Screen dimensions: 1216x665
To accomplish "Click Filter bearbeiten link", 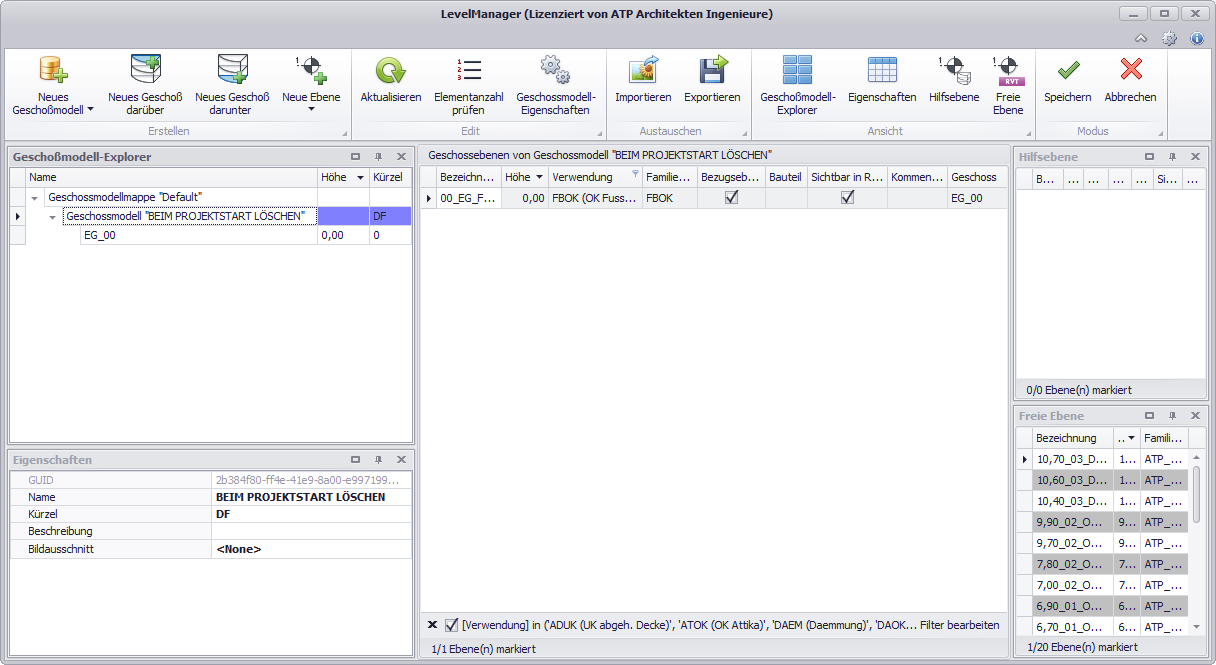I will [959, 625].
